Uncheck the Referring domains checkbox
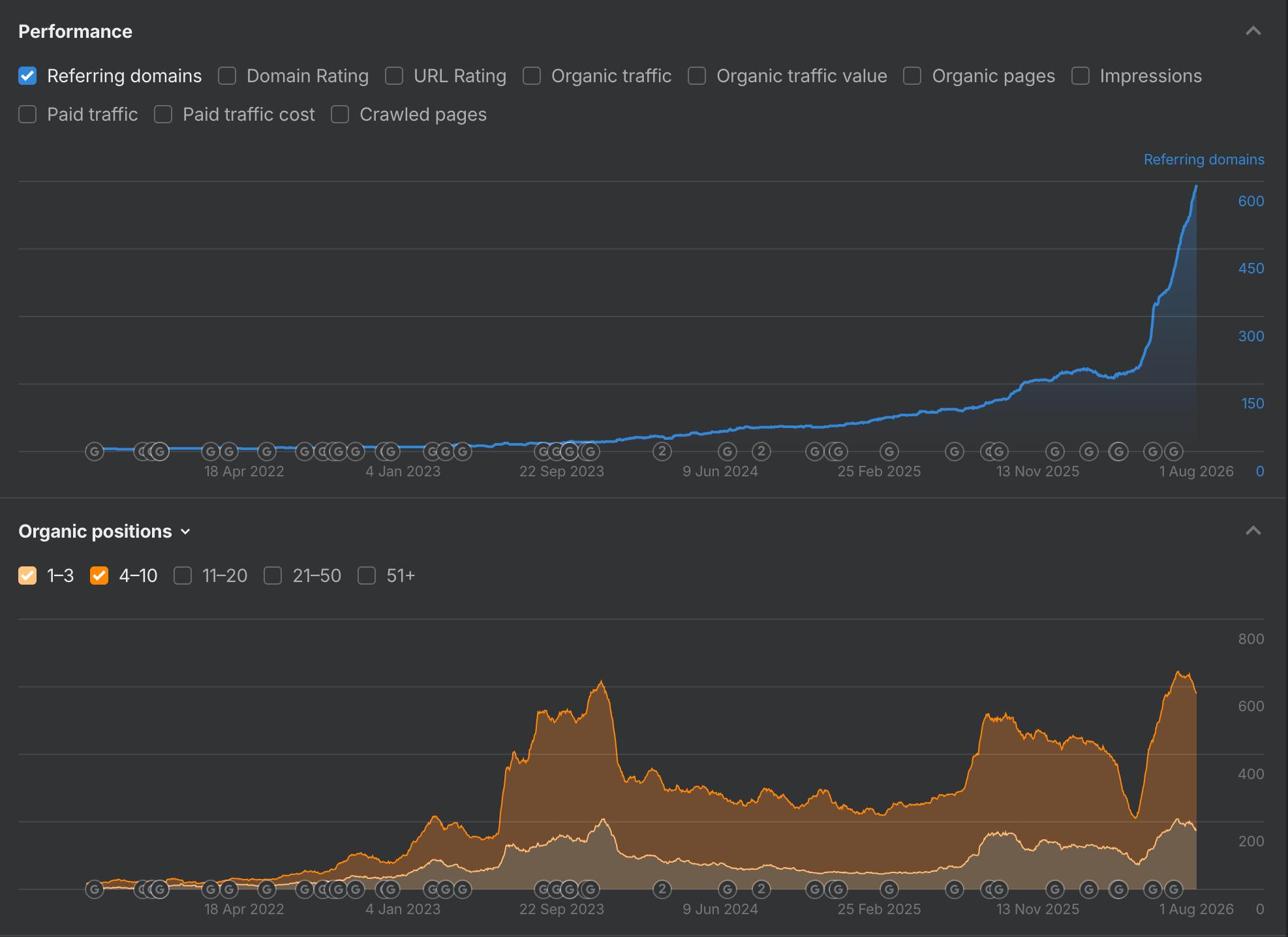Viewport: 1288px width, 937px height. pyautogui.click(x=27, y=76)
